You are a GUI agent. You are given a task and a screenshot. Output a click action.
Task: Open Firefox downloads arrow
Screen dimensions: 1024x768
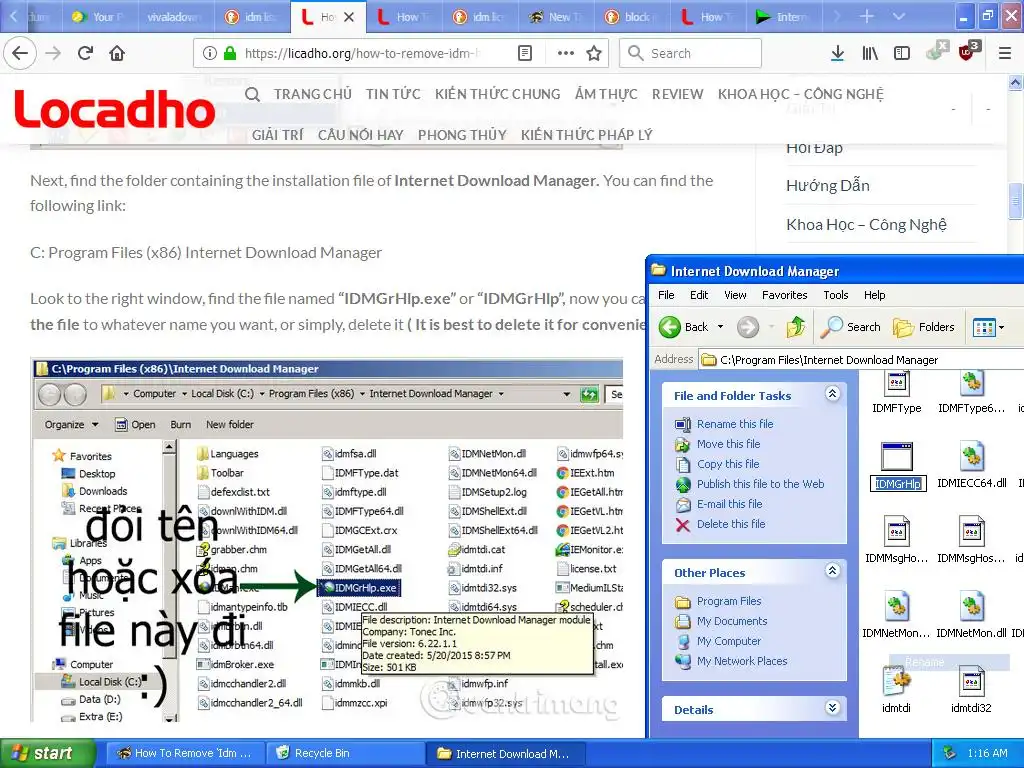point(837,53)
